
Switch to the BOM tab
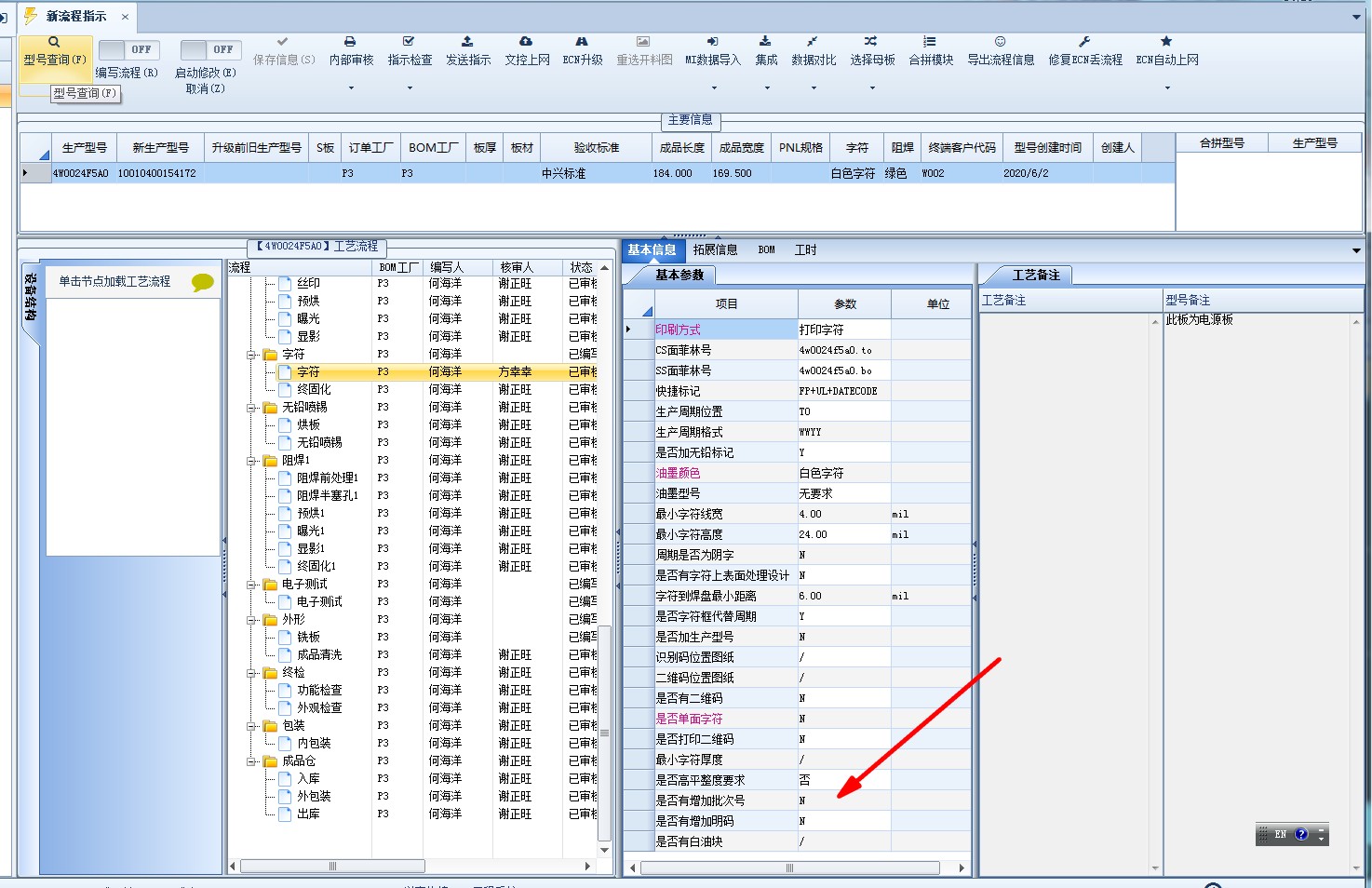point(766,249)
